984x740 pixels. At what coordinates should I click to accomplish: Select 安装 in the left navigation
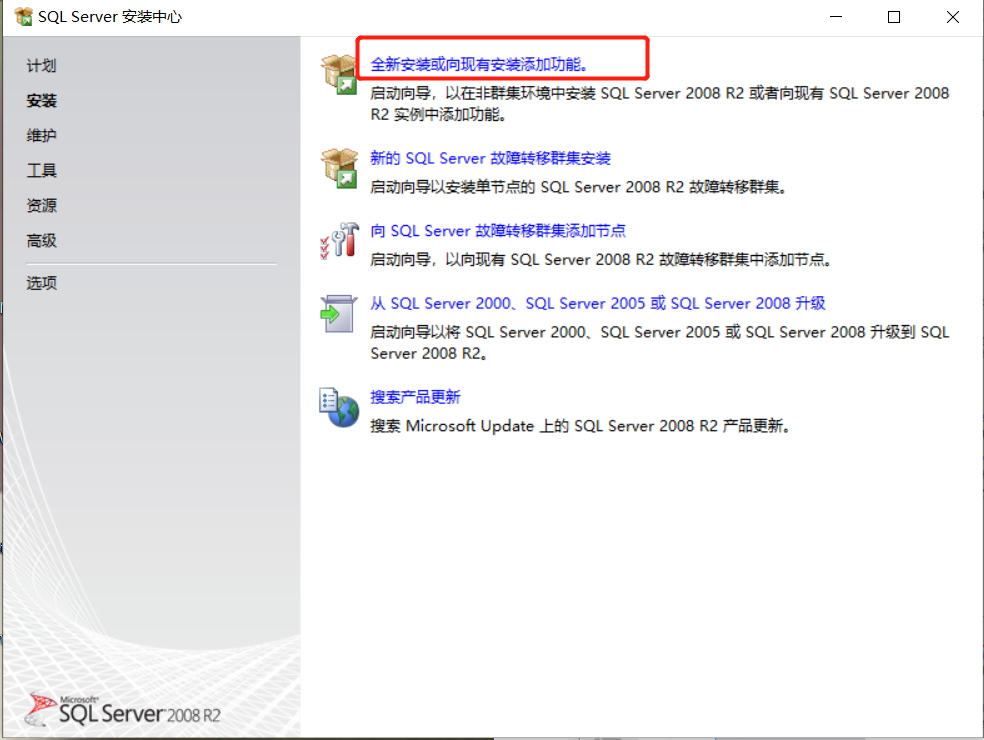tap(41, 100)
